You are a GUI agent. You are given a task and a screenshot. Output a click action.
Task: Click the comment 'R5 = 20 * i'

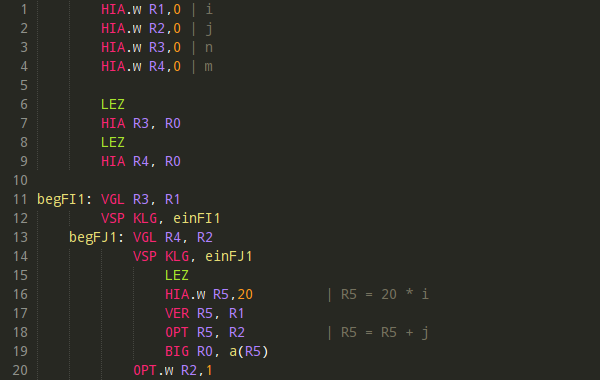385,294
